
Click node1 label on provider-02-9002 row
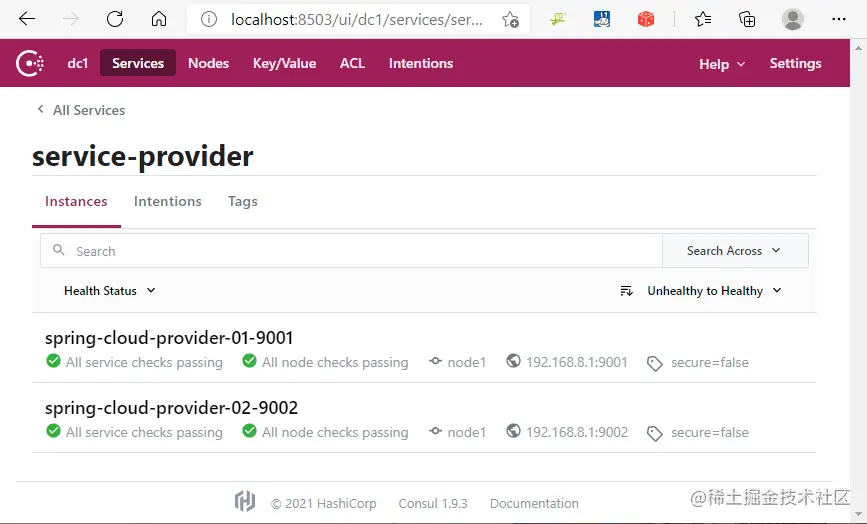(467, 432)
